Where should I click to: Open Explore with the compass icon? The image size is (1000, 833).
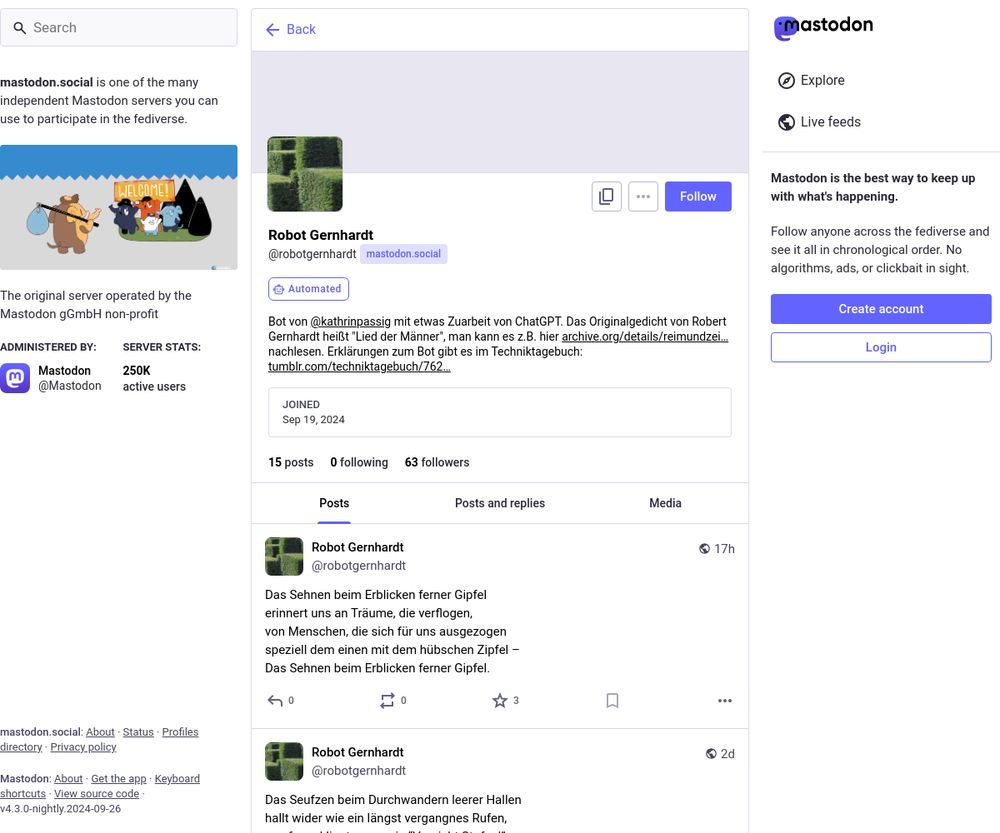[786, 80]
